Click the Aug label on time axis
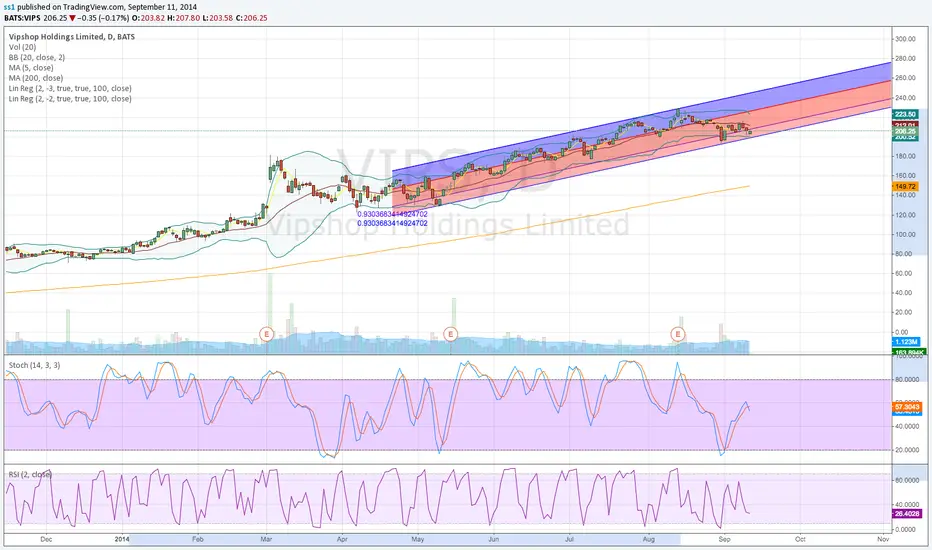 click(648, 539)
